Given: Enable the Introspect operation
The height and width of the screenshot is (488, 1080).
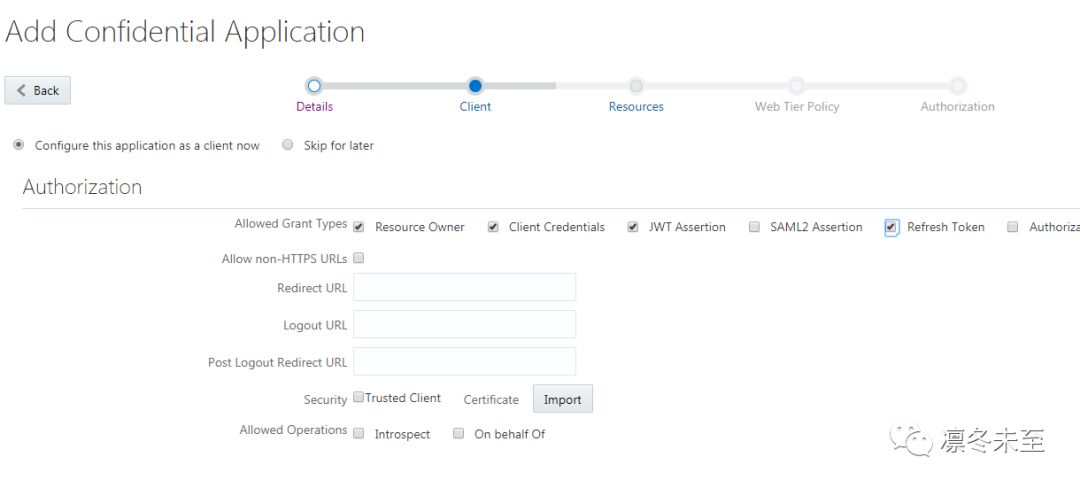Looking at the screenshot, I should [359, 434].
